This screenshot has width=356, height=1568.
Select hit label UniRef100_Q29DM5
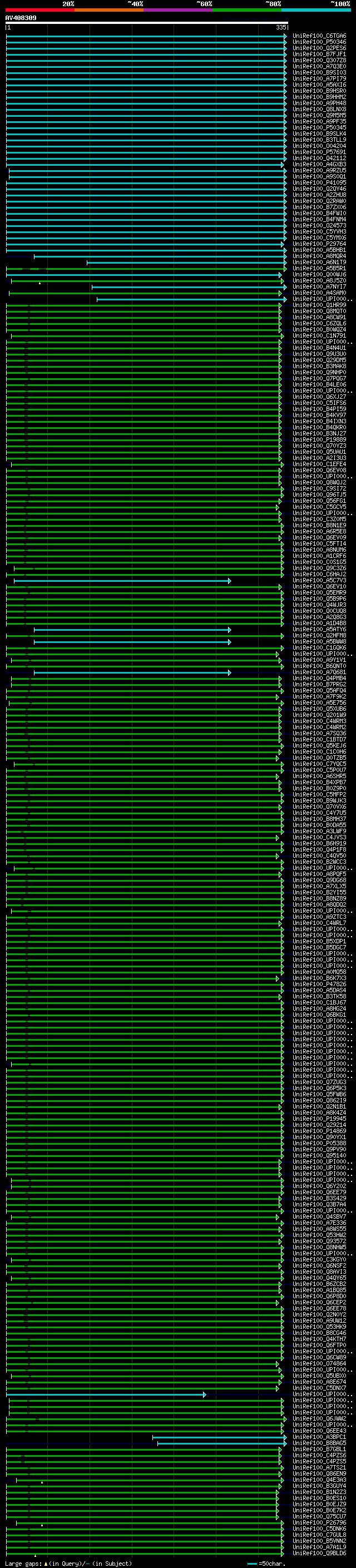tap(319, 360)
